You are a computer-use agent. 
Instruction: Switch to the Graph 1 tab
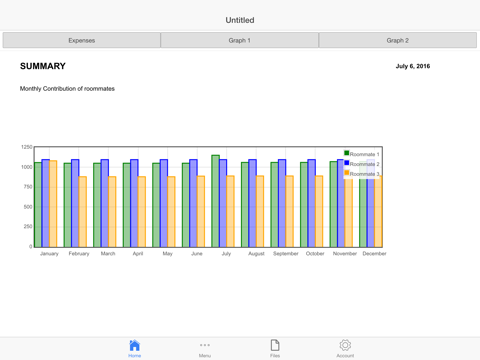pyautogui.click(x=239, y=40)
